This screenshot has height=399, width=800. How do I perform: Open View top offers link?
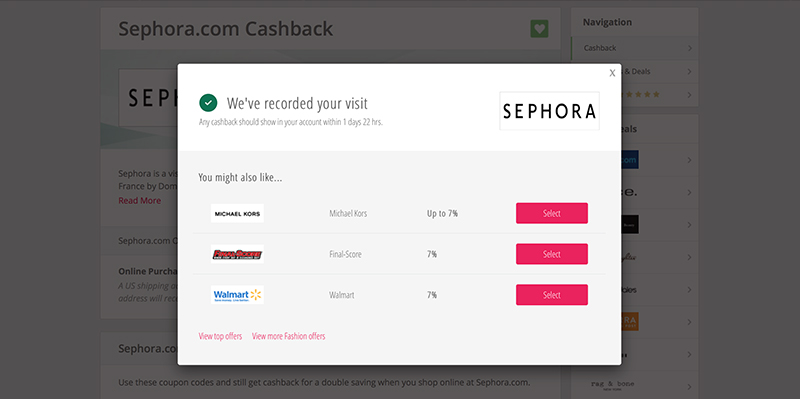220,336
